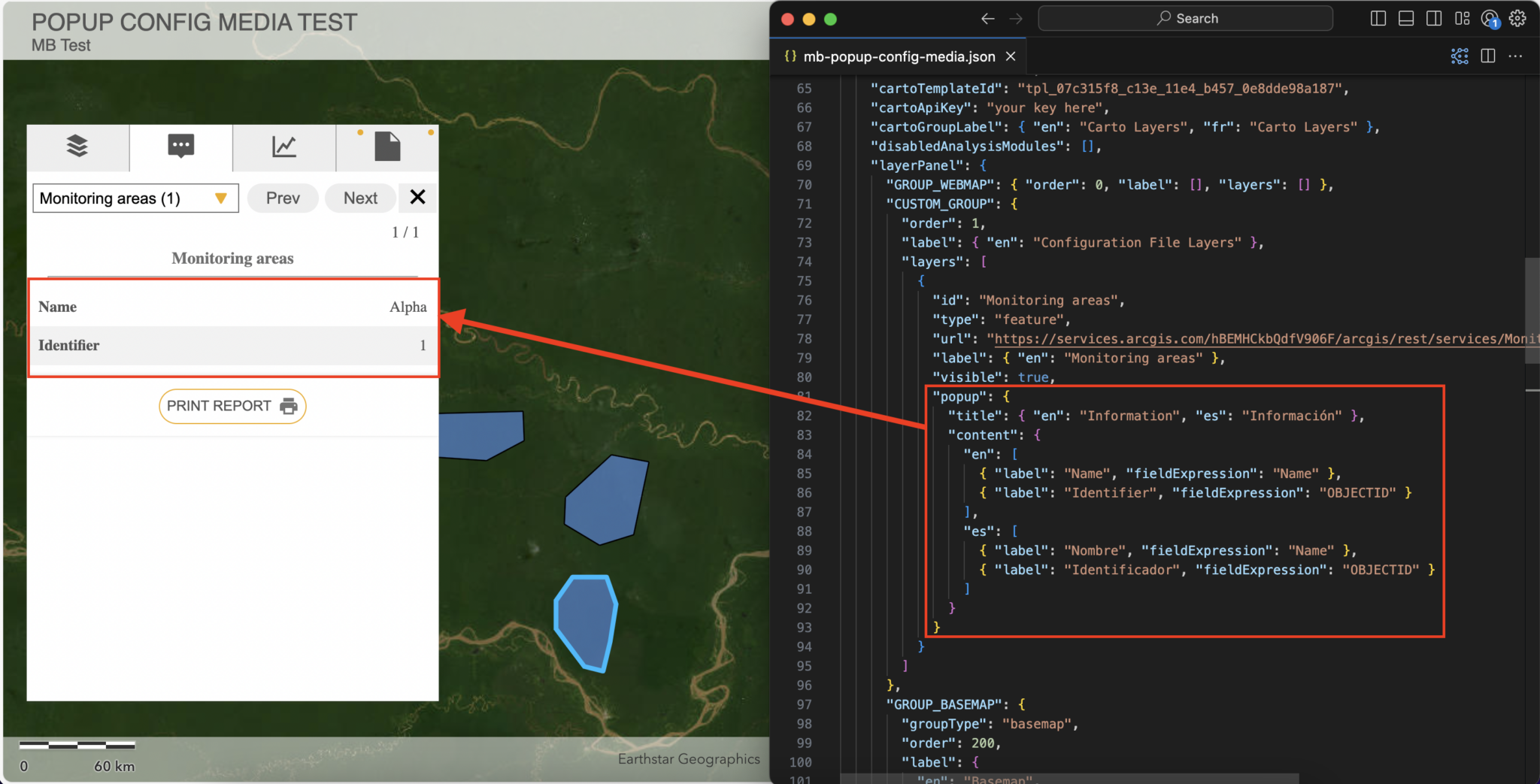Click the blue JSON outline symbol icon
The image size is (1540, 784).
[1459, 56]
